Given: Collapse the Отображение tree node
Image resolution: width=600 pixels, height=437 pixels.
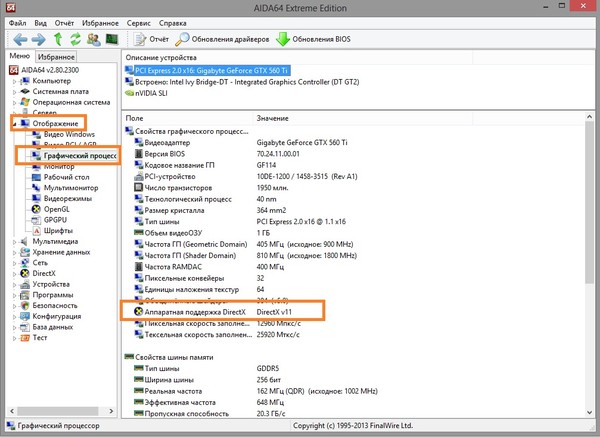Looking at the screenshot, I should pyautogui.click(x=15, y=124).
